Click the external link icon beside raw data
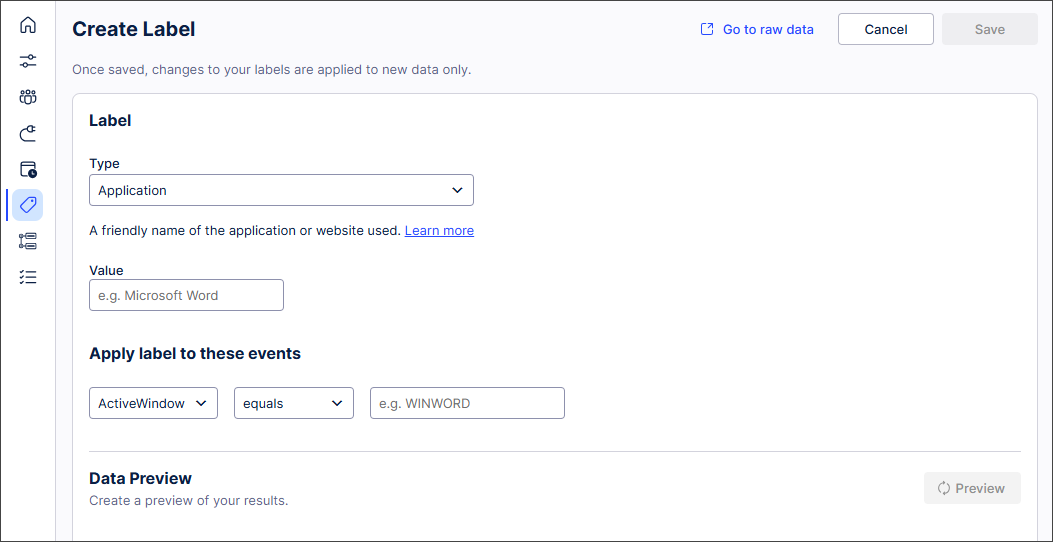 click(707, 30)
